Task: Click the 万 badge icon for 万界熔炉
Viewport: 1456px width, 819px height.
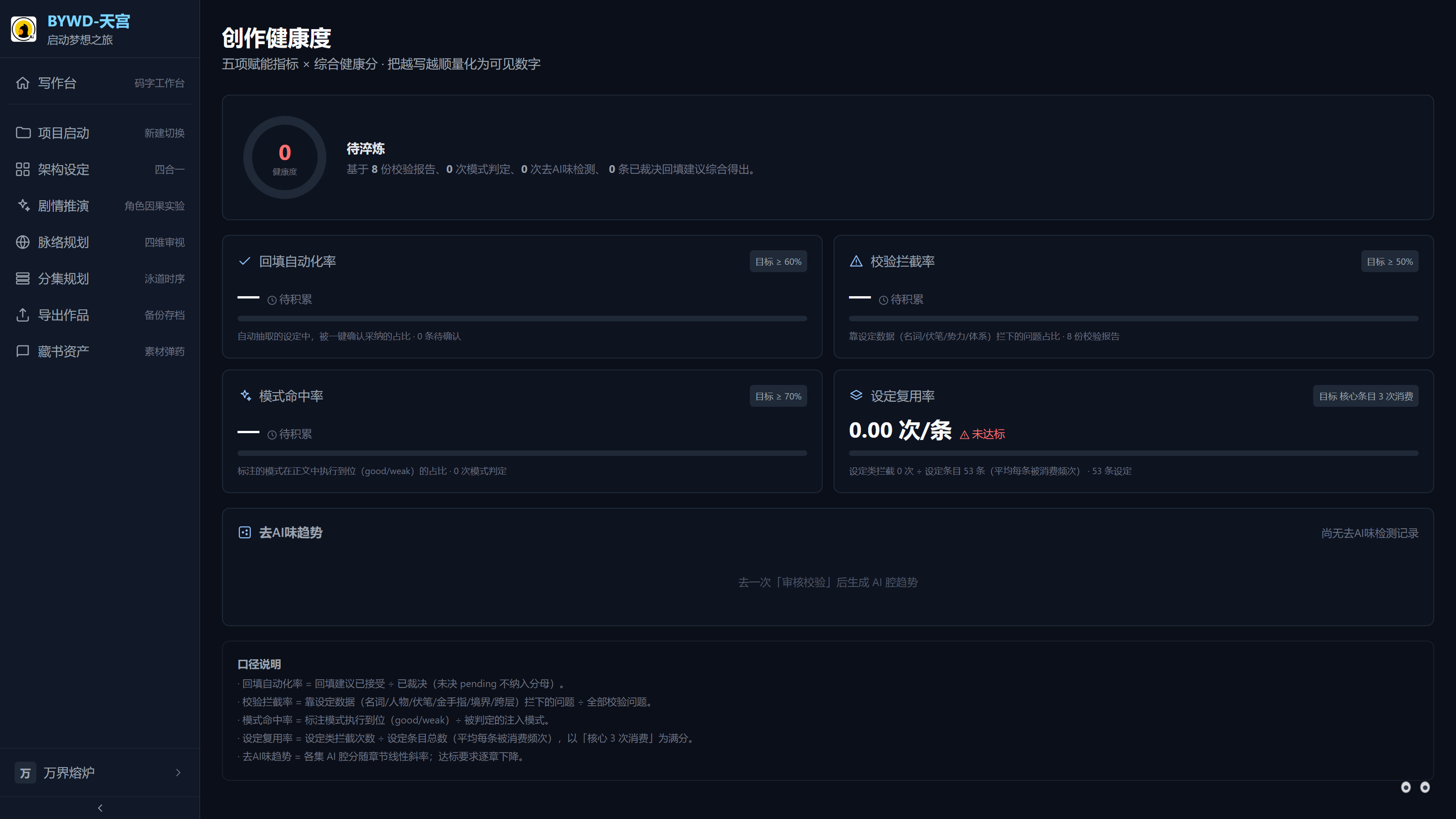Action: (25, 773)
